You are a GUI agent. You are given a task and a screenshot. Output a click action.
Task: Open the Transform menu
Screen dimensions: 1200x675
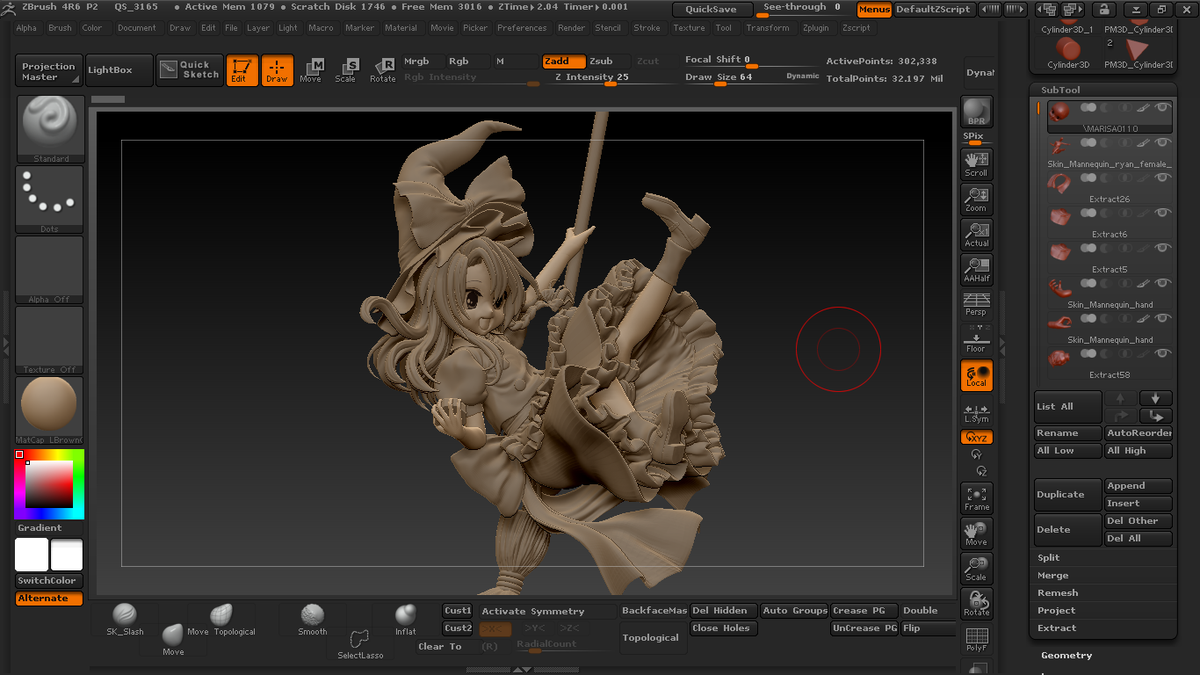[x=768, y=28]
